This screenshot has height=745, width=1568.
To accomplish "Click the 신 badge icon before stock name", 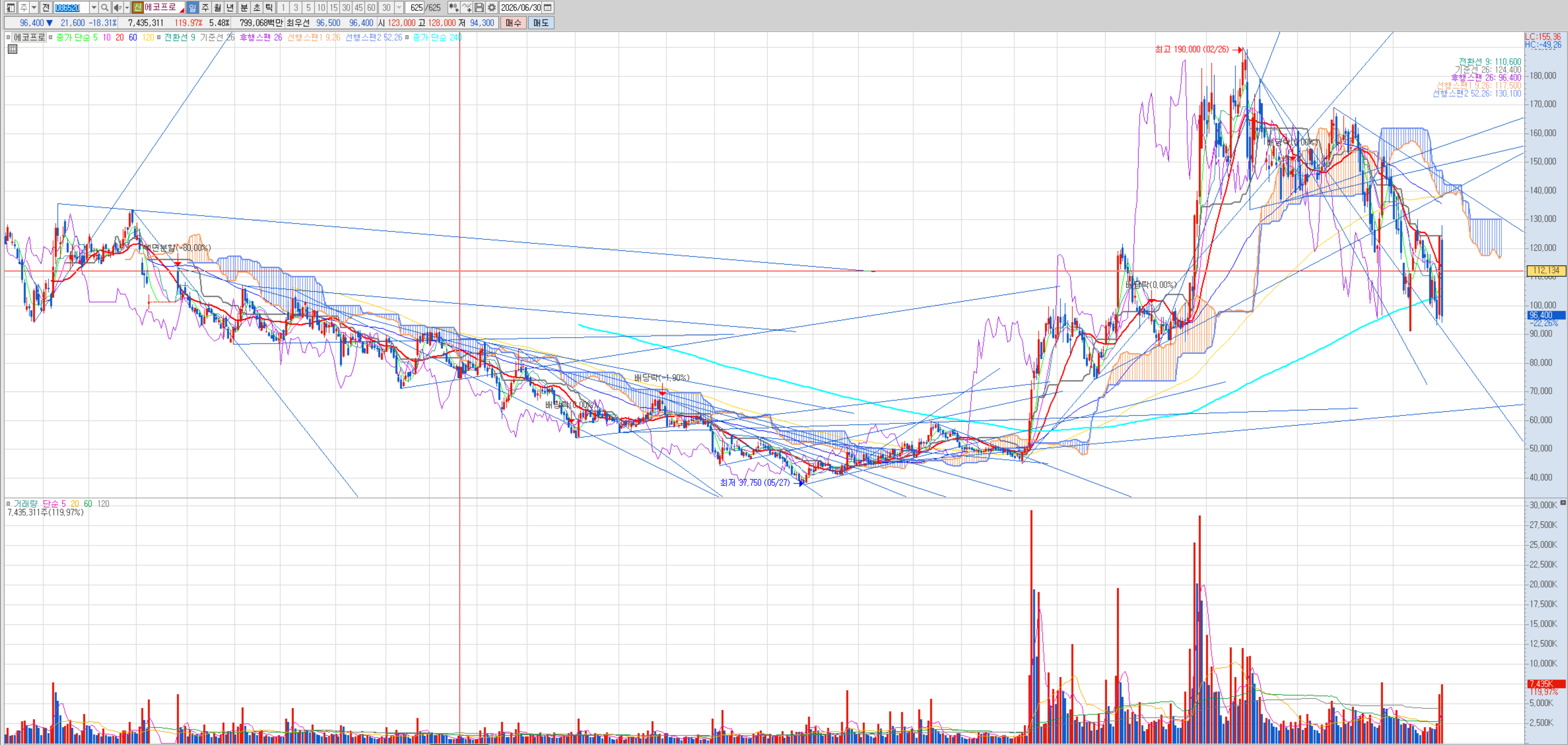I will tap(138, 8).
